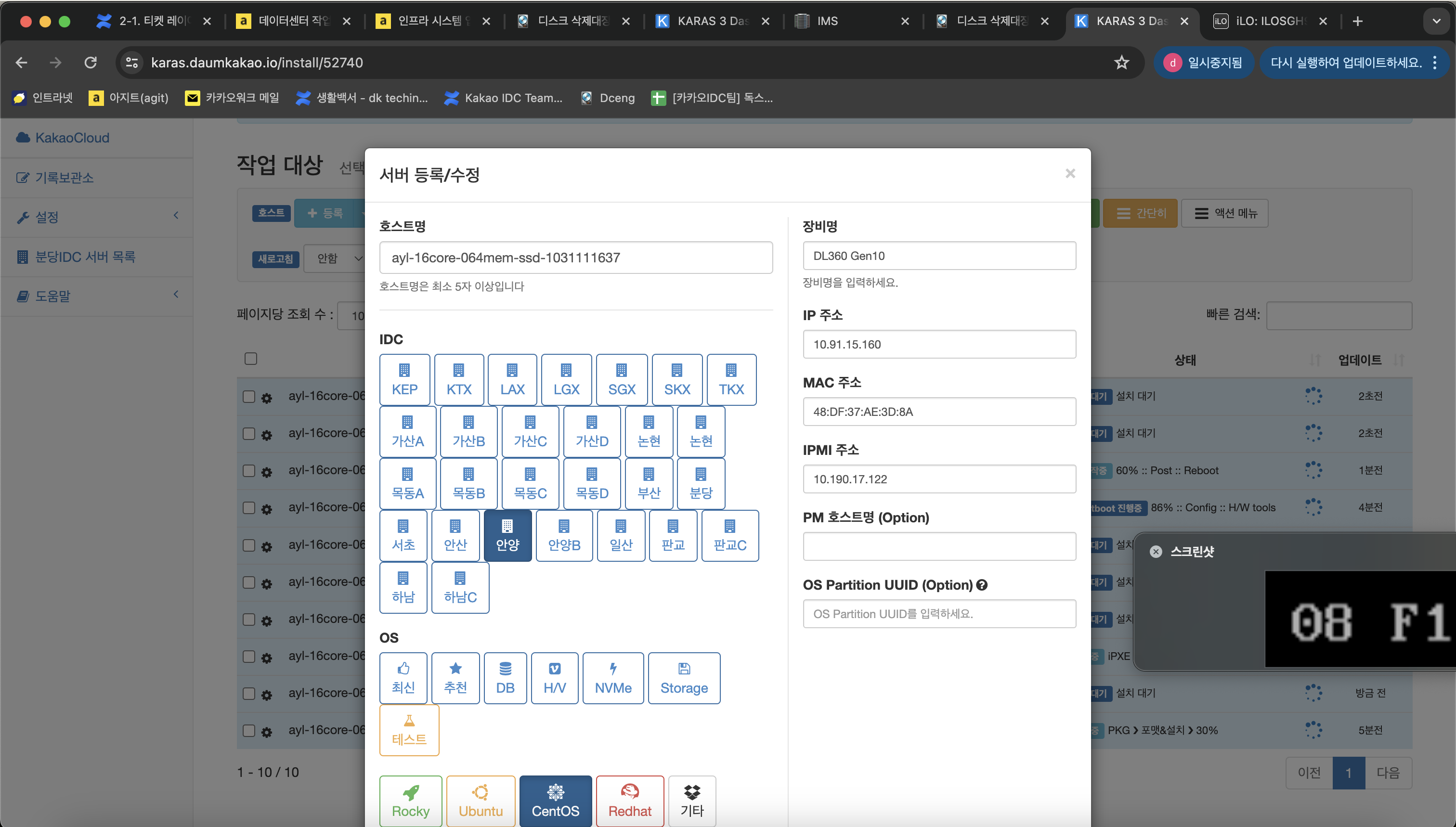
Task: Choose 부산 IDC button
Action: (649, 483)
